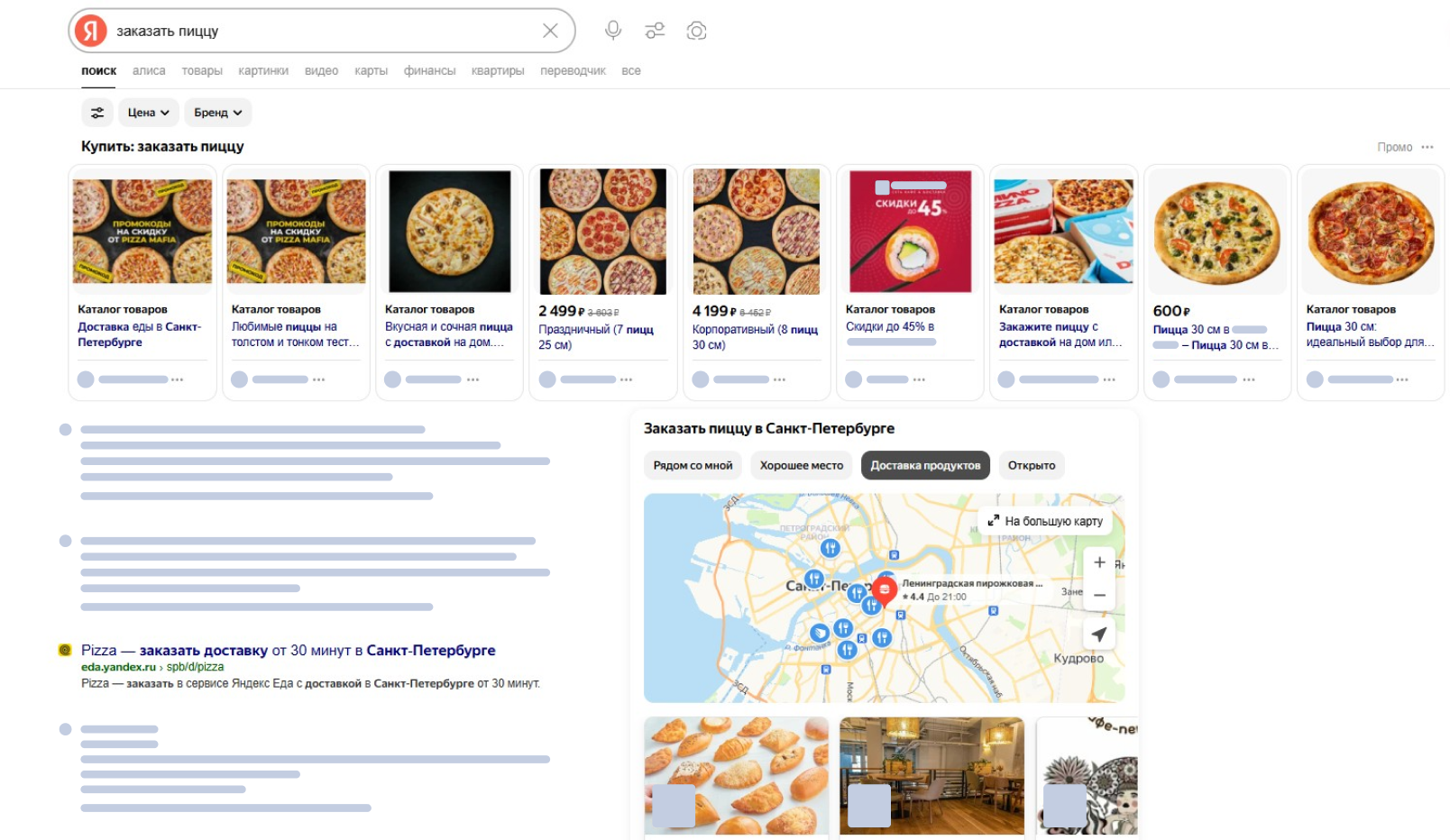Screen dimensions: 1450x840
Task: Toggle the 'Хорошее место' filter chip
Action: coord(802,466)
